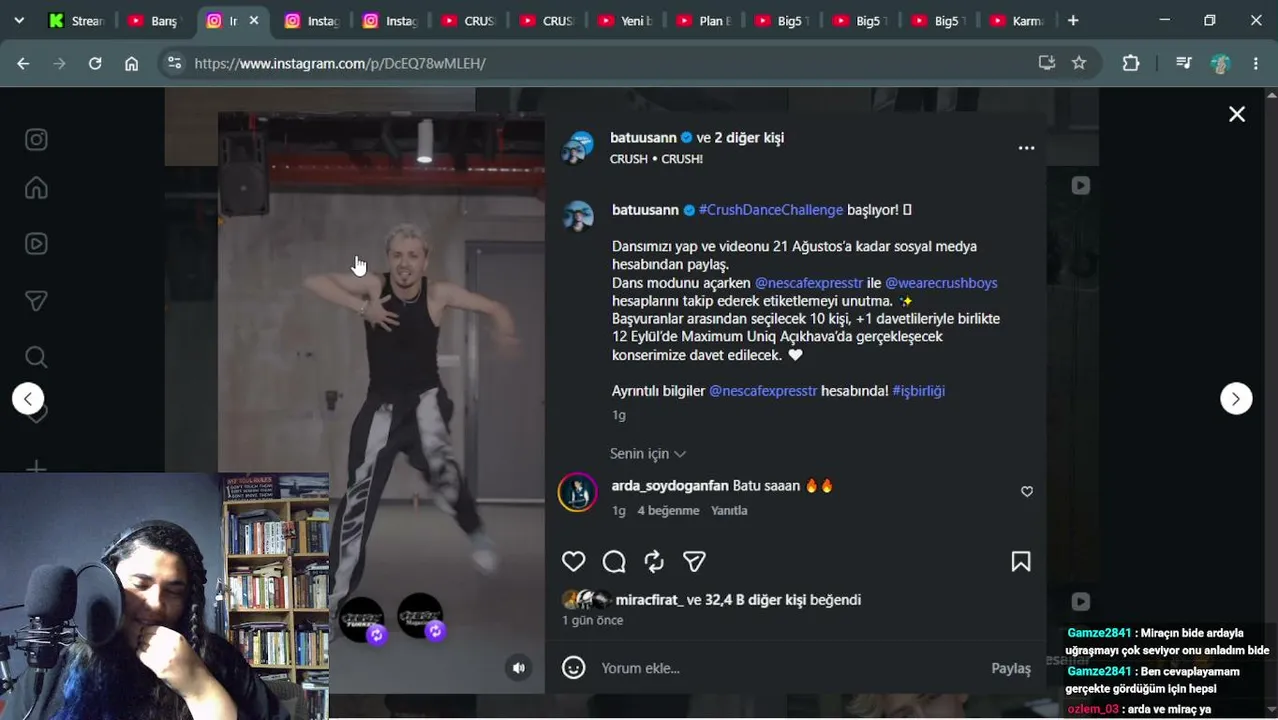Open the Chrome media control icon

[1184, 63]
